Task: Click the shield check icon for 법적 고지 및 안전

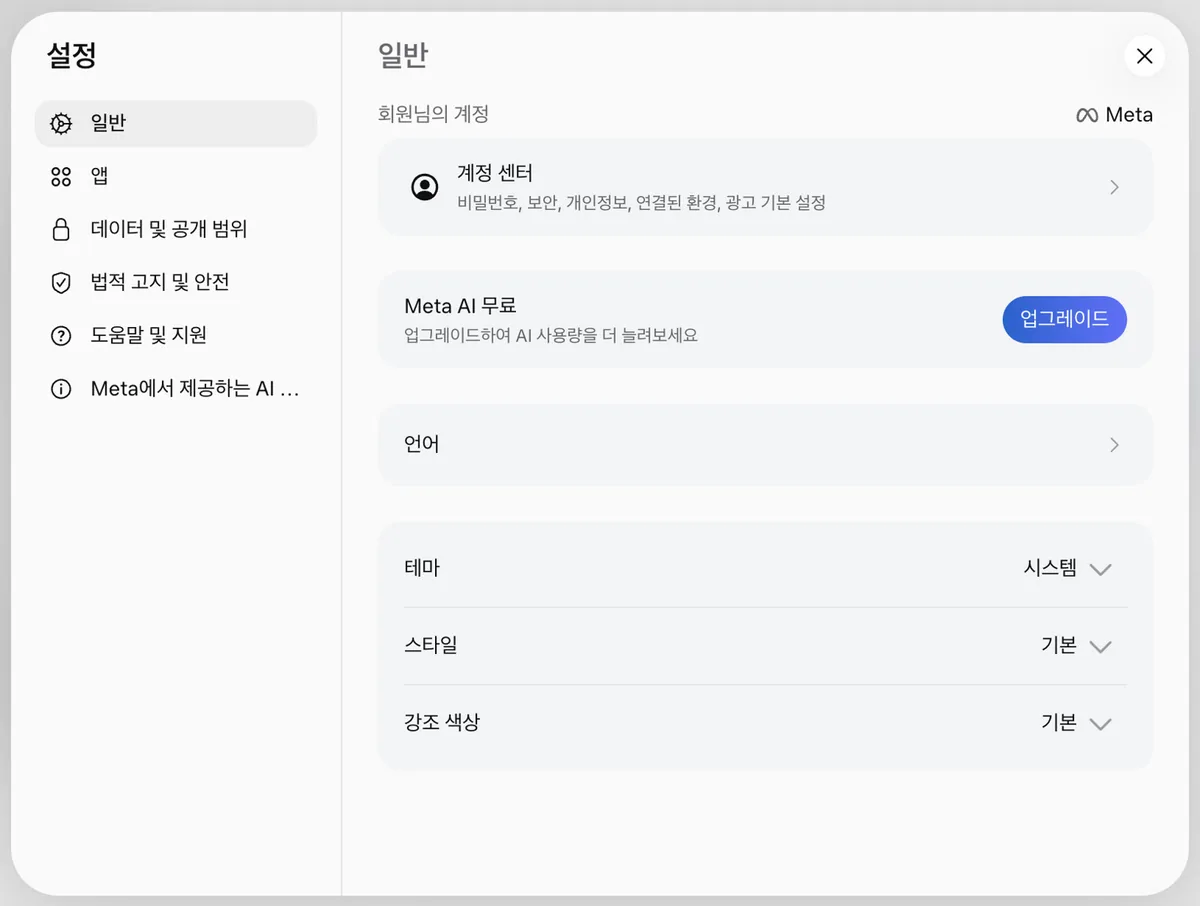Action: pos(61,282)
